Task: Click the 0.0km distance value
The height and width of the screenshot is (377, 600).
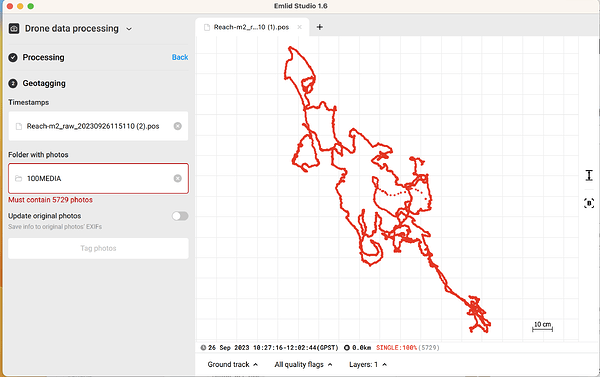Action: (361, 348)
